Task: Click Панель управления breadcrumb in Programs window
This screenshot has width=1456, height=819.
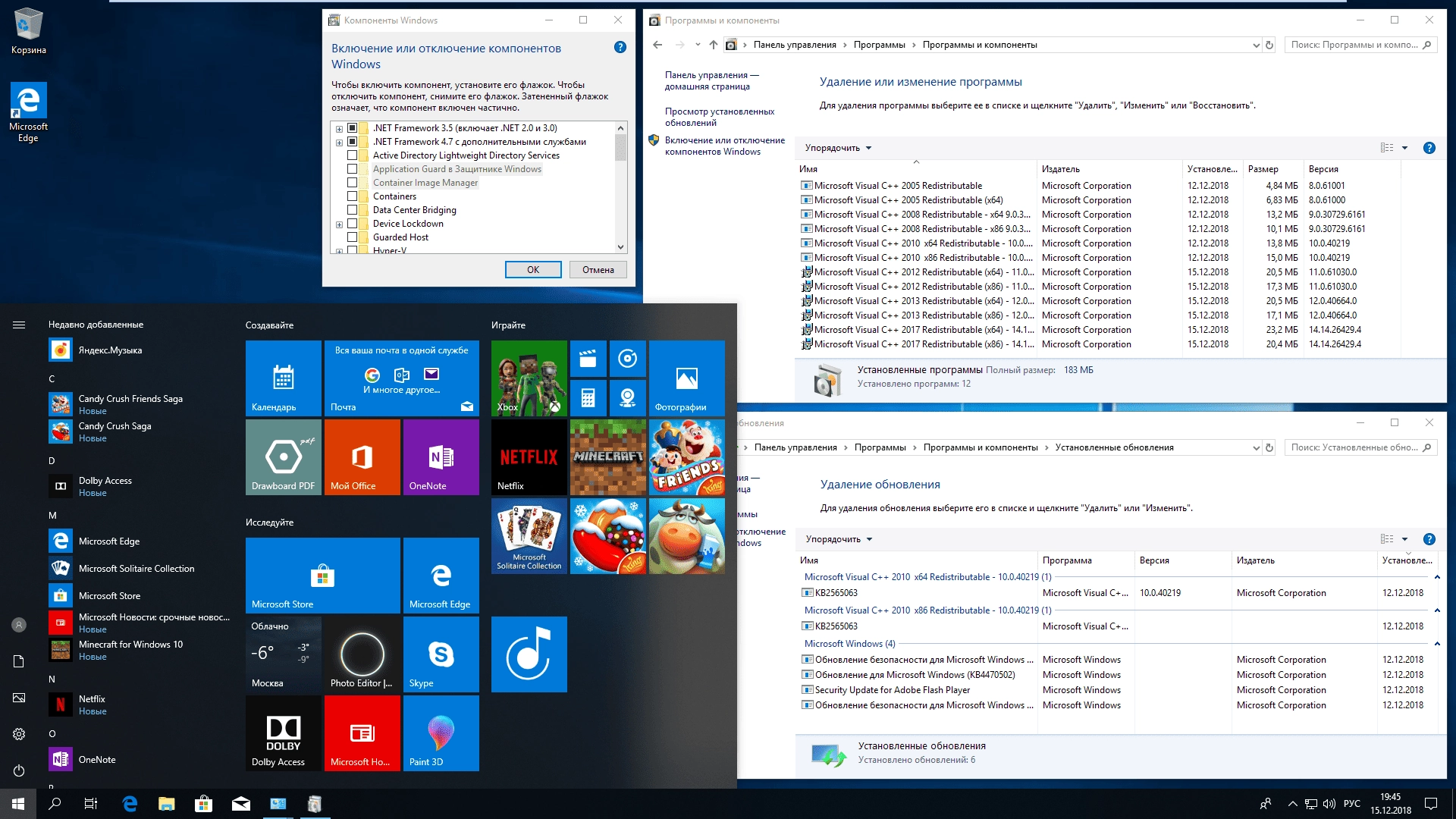Action: pyautogui.click(x=794, y=45)
